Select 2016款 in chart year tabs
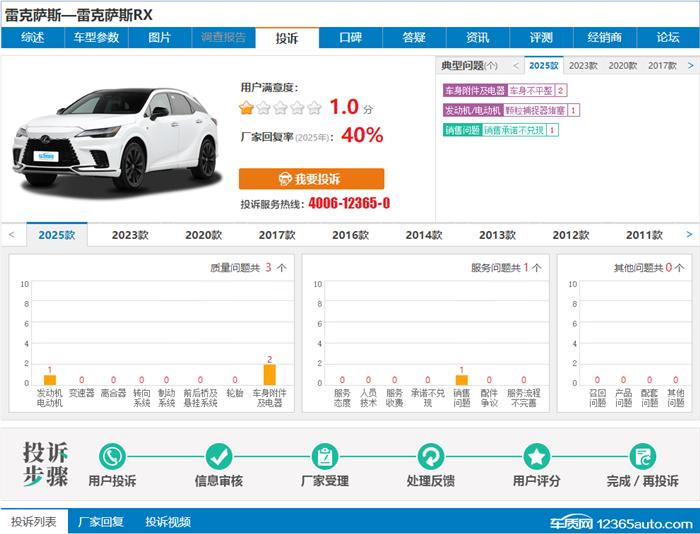The width and height of the screenshot is (700, 534). tap(350, 235)
